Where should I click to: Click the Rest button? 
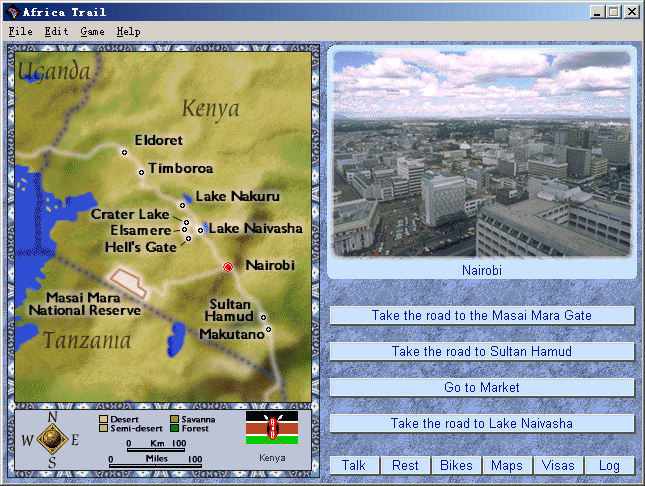click(405, 465)
